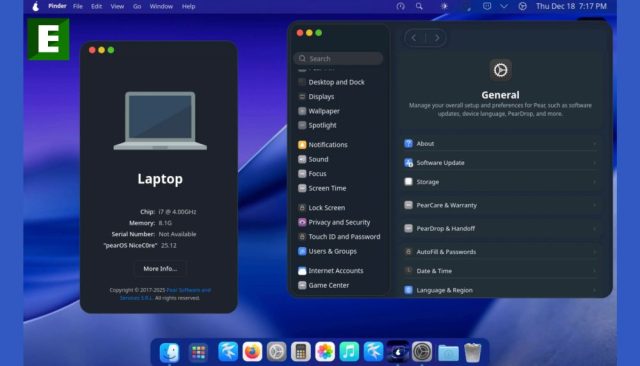The height and width of the screenshot is (366, 640).
Task: Click the "8.1G" memory value
Action: tap(165, 223)
